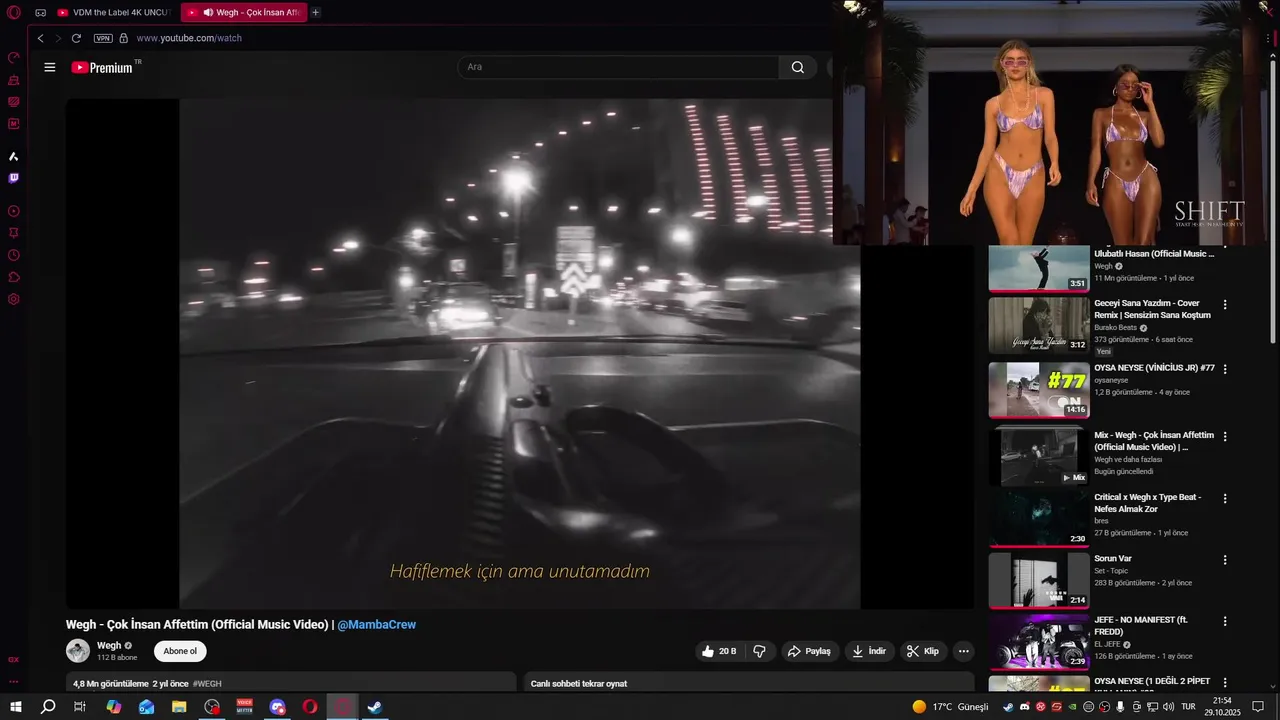
Task: Open Extensions cube icon in sidebar
Action: coord(14,277)
